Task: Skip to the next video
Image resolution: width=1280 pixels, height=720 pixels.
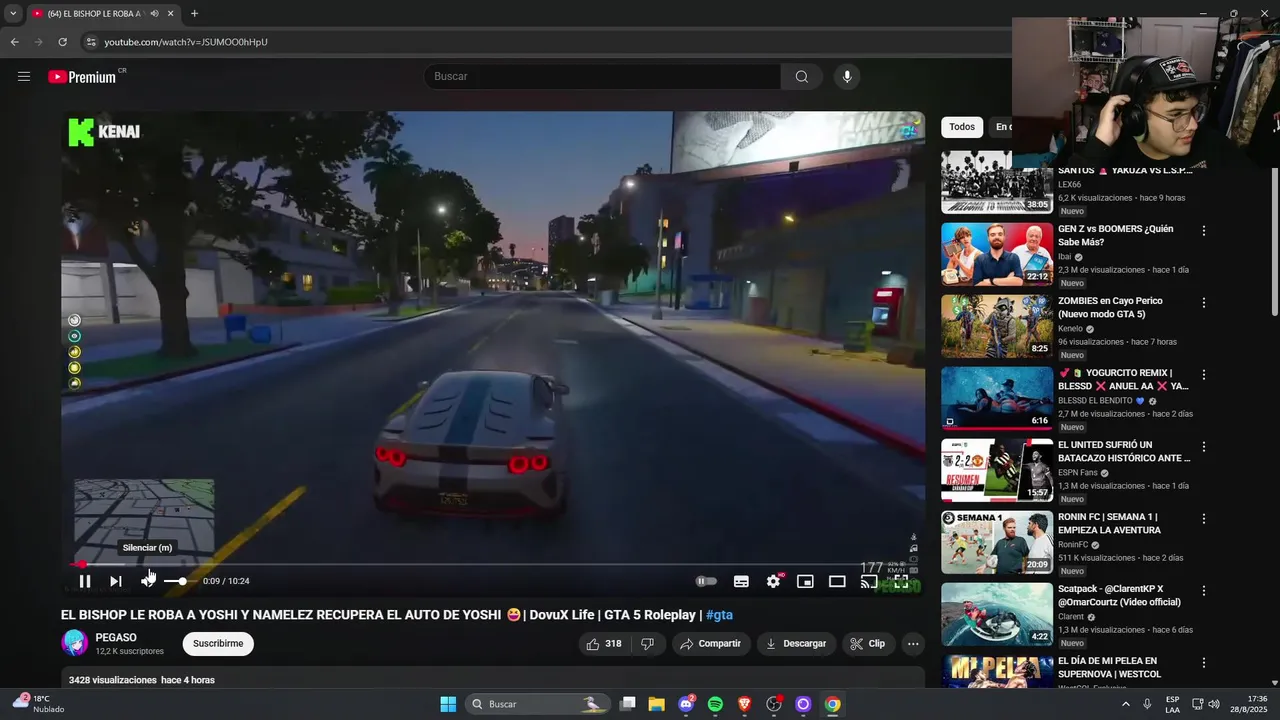Action: click(116, 581)
